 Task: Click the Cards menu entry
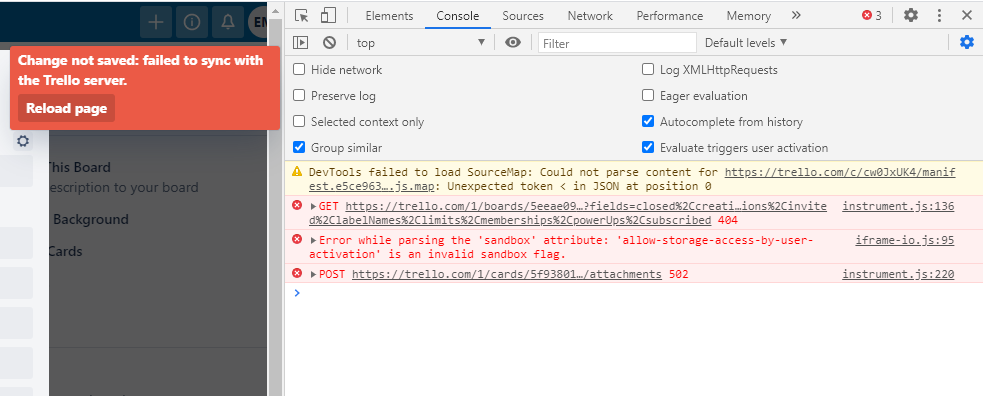coord(65,251)
